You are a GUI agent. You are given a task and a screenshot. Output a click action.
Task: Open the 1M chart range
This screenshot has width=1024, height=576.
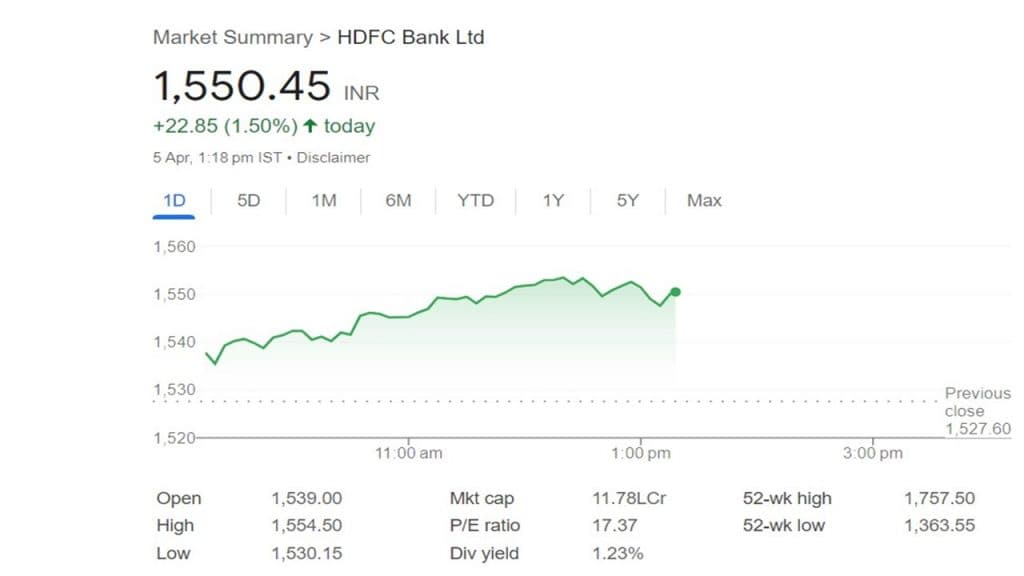[323, 200]
